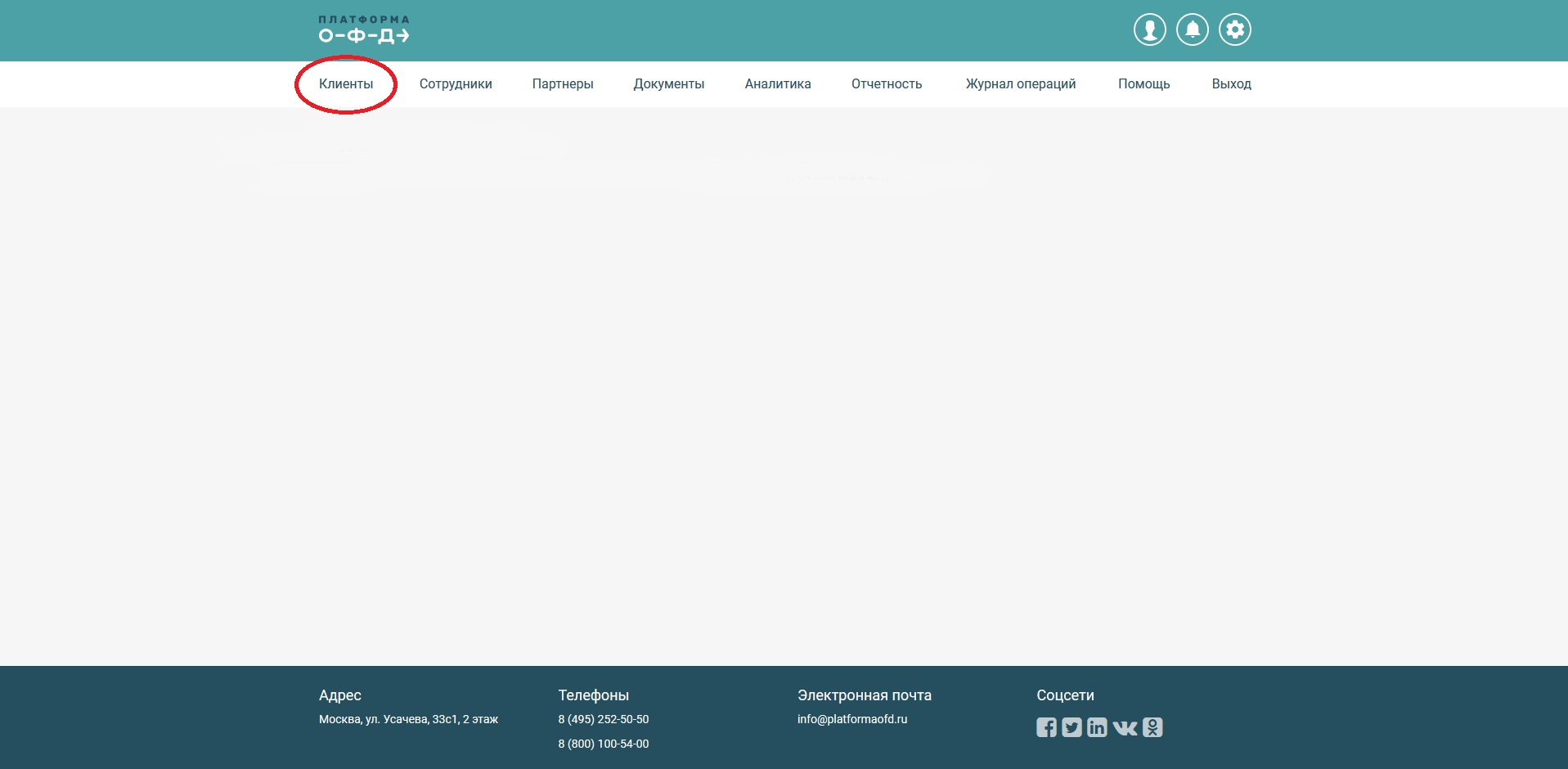Open the notifications bell icon
The height and width of the screenshot is (769, 1568).
[1192, 29]
